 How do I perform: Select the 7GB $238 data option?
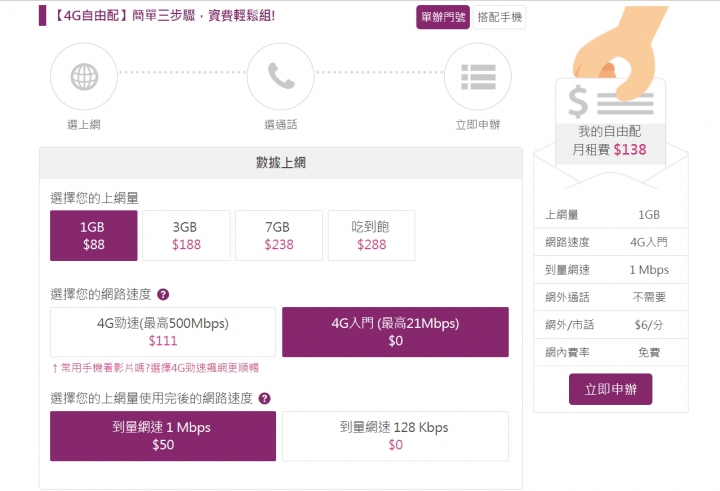click(x=278, y=235)
